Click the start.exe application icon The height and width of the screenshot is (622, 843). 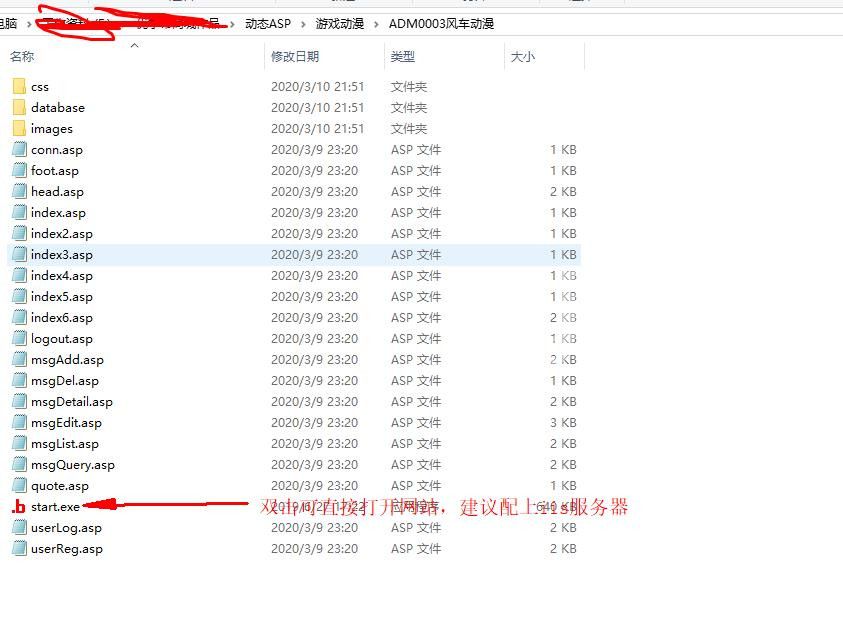coord(19,507)
